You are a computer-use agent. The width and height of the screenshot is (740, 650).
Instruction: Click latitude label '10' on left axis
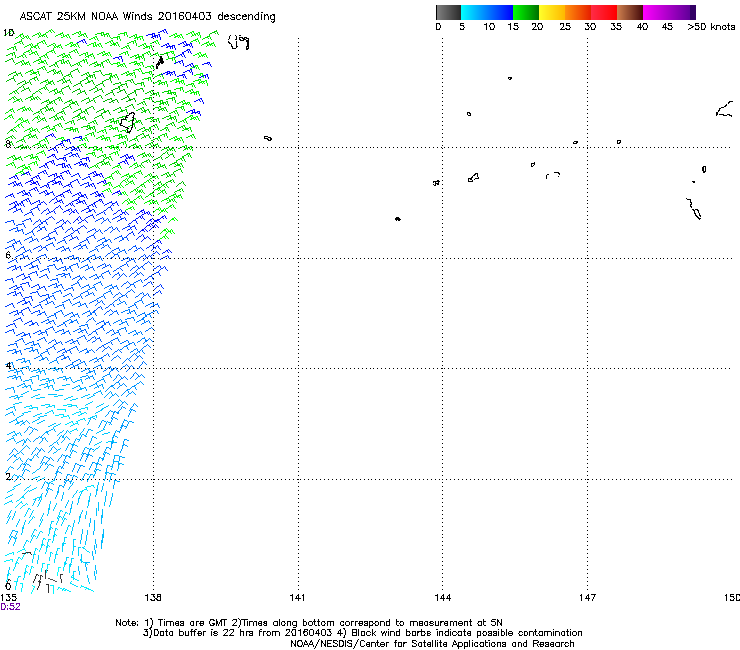[x=8, y=33]
